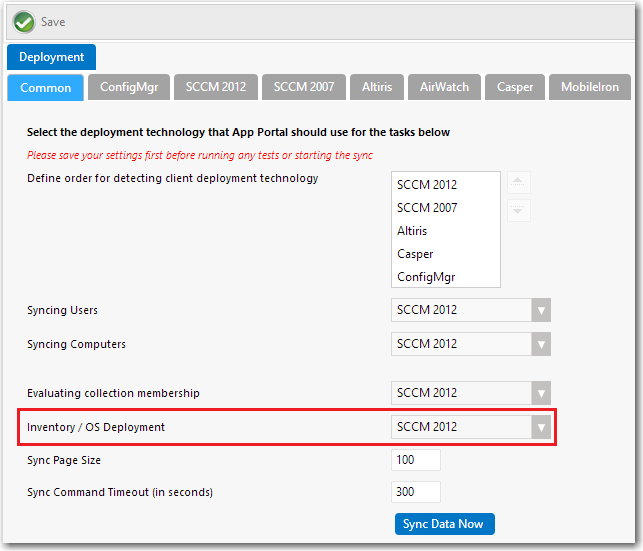Click the Define order for detecting label
The height and width of the screenshot is (551, 643).
[x=172, y=178]
